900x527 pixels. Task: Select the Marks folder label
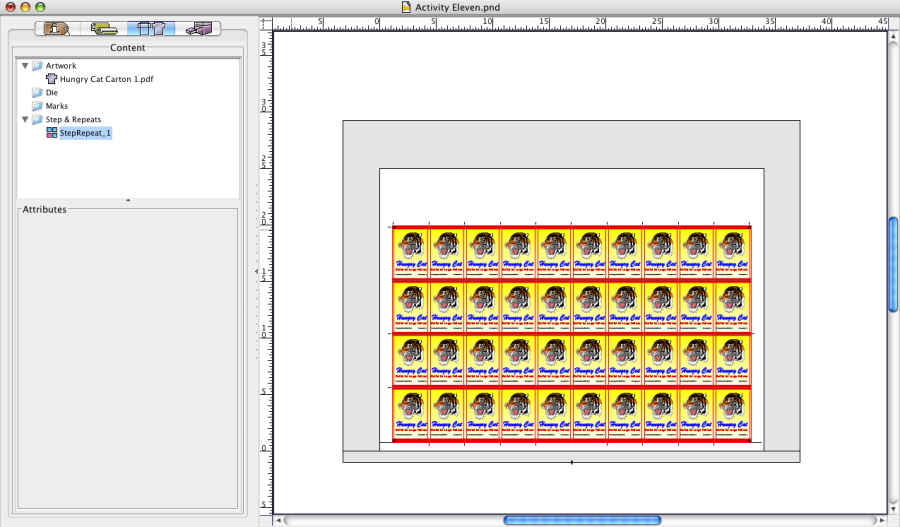tap(57, 106)
